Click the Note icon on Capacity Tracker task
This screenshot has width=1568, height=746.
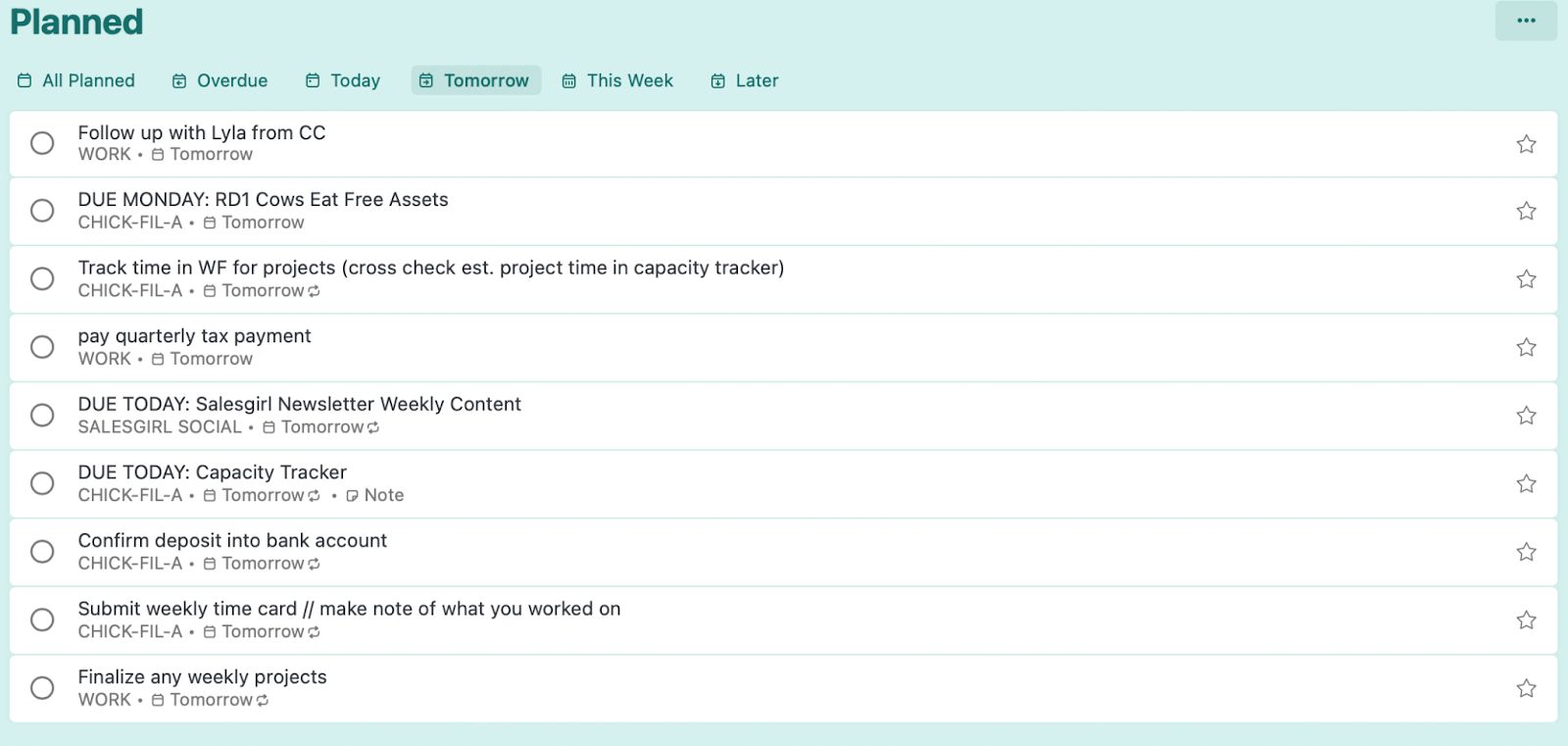pyautogui.click(x=352, y=496)
